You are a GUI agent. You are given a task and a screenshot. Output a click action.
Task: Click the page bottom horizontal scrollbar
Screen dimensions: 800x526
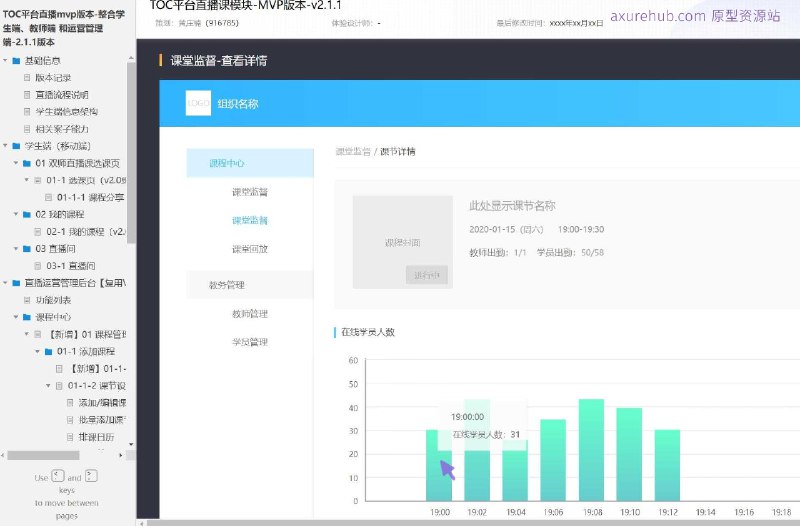click(472, 523)
